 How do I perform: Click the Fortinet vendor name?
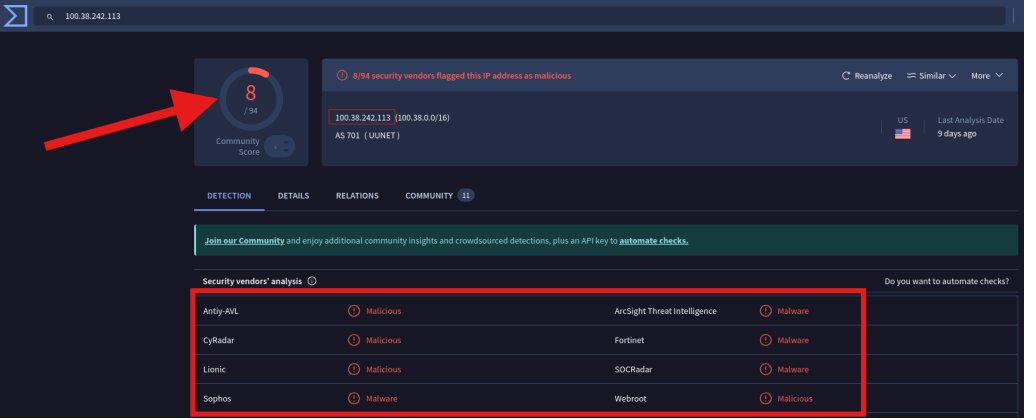629,341
